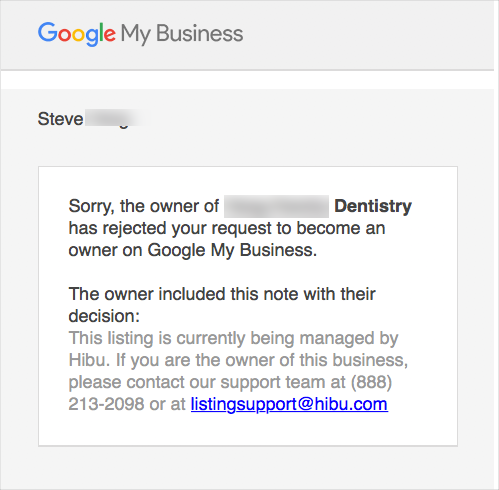This screenshot has height=490, width=499.
Task: Click the line "has rejected your request to become an"
Action: click(227, 229)
